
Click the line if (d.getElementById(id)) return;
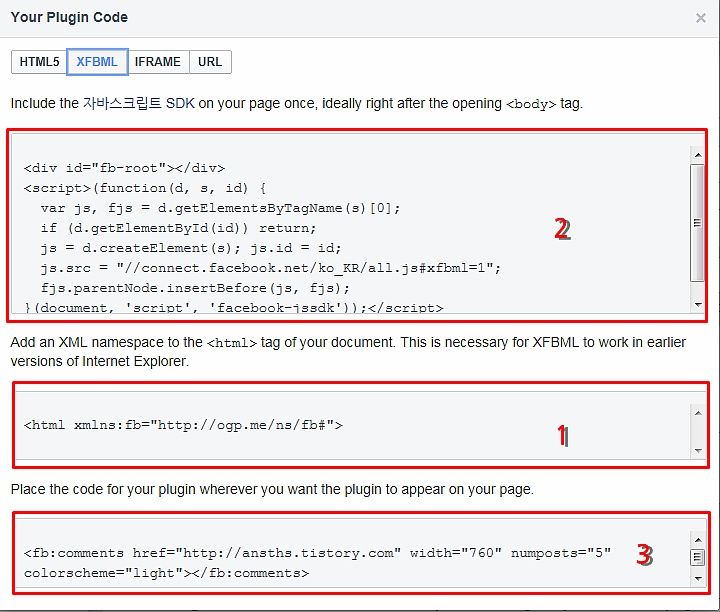178,228
